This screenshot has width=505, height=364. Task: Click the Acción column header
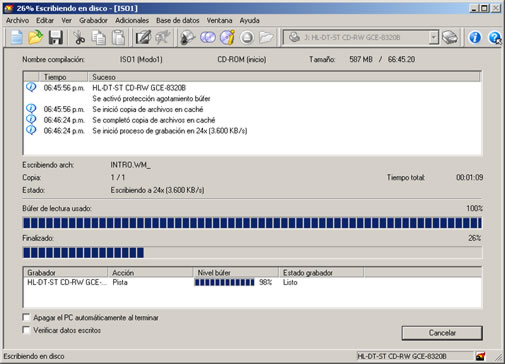[x=150, y=273]
